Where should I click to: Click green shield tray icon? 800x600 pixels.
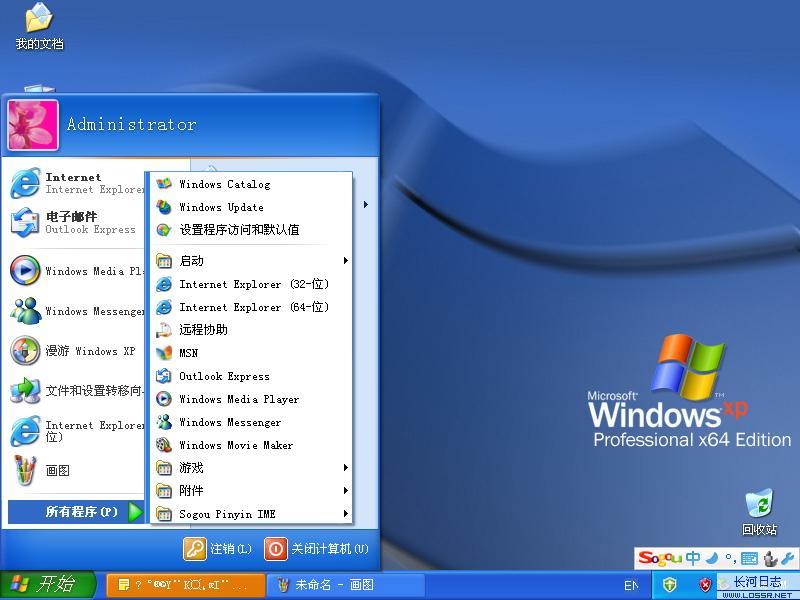[x=670, y=585]
